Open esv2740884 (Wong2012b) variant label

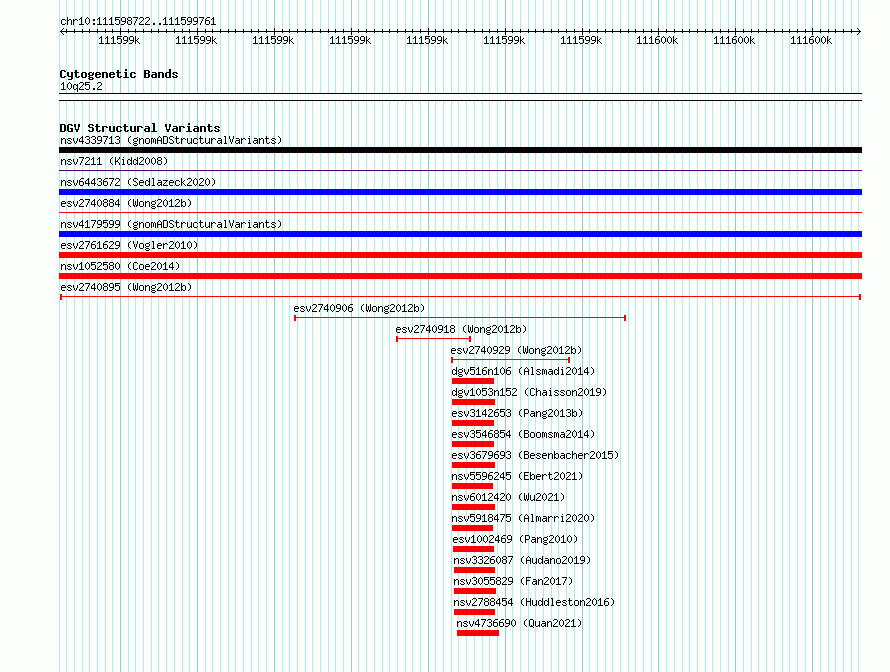point(126,203)
